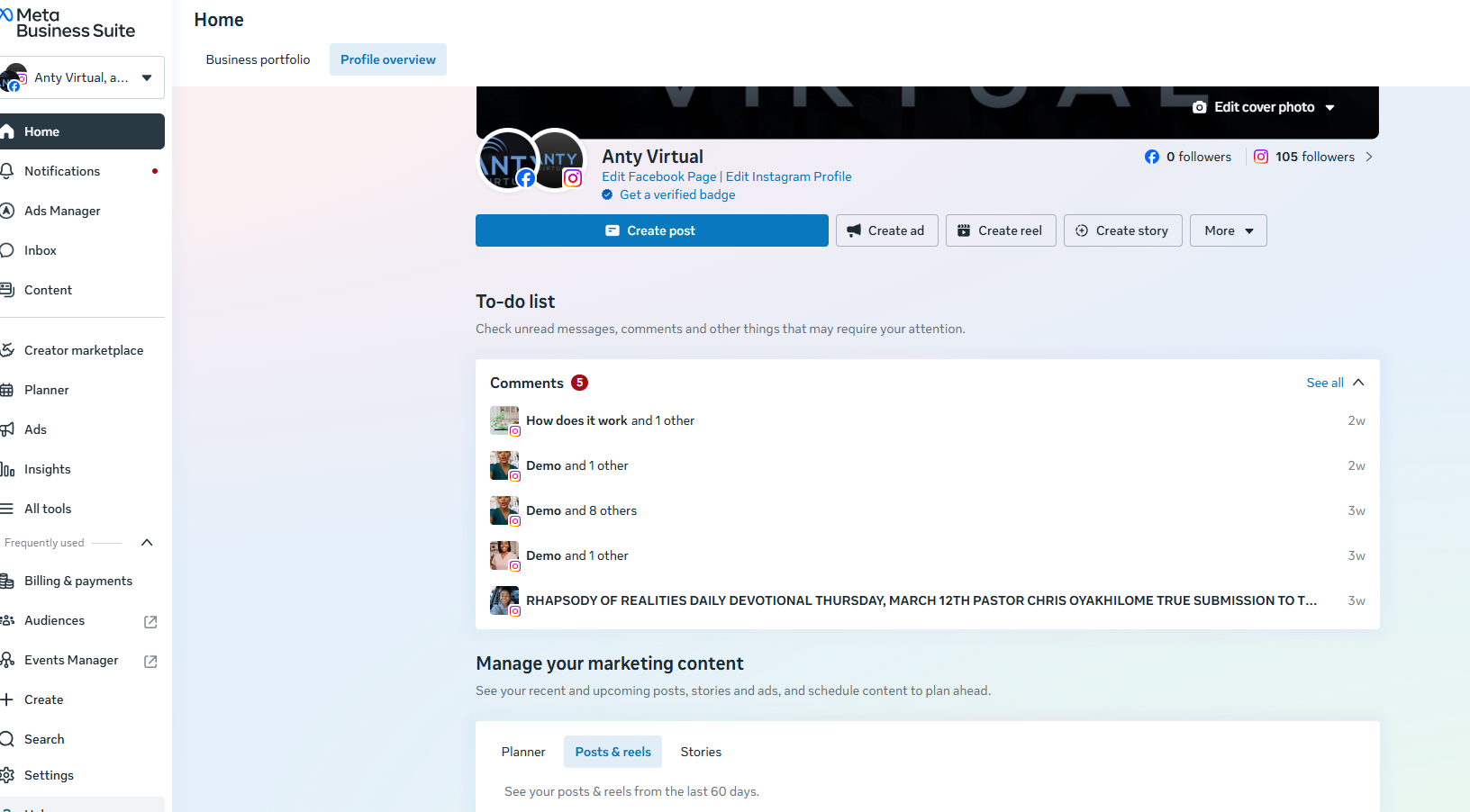This screenshot has height=812, width=1470.
Task: Click the All tools hamburger icon
Action: click(x=7, y=509)
